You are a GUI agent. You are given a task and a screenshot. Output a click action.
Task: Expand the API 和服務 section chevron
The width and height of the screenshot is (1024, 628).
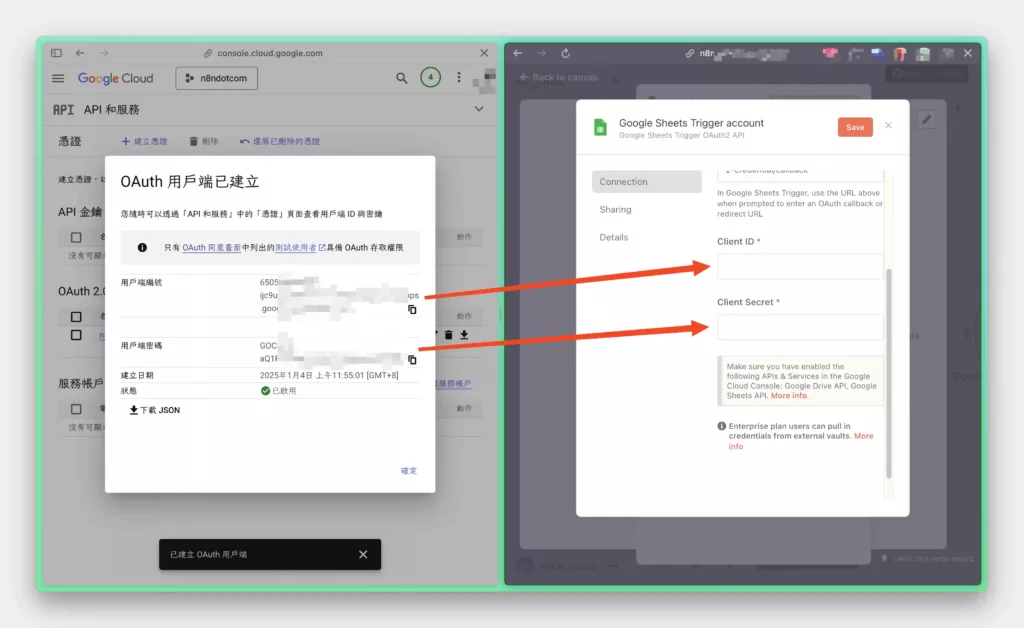coord(479,109)
